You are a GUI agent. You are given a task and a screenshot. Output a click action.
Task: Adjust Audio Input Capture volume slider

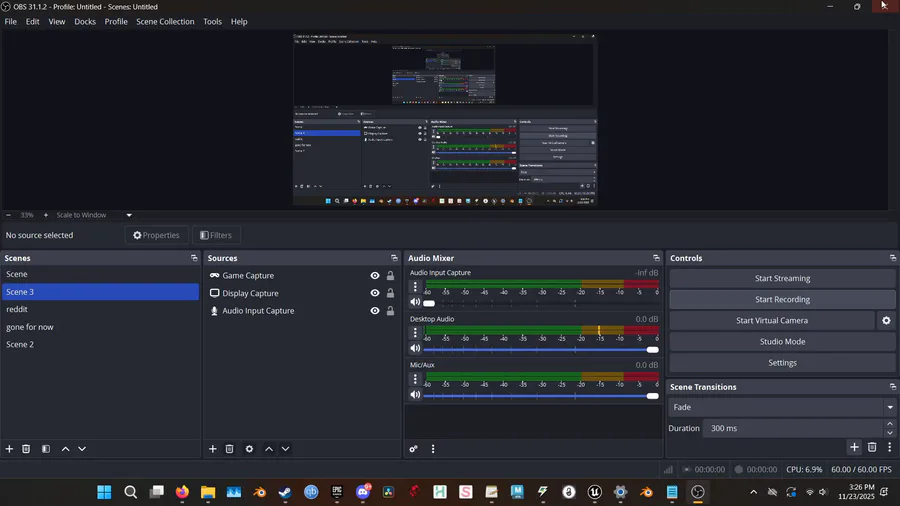point(541,303)
